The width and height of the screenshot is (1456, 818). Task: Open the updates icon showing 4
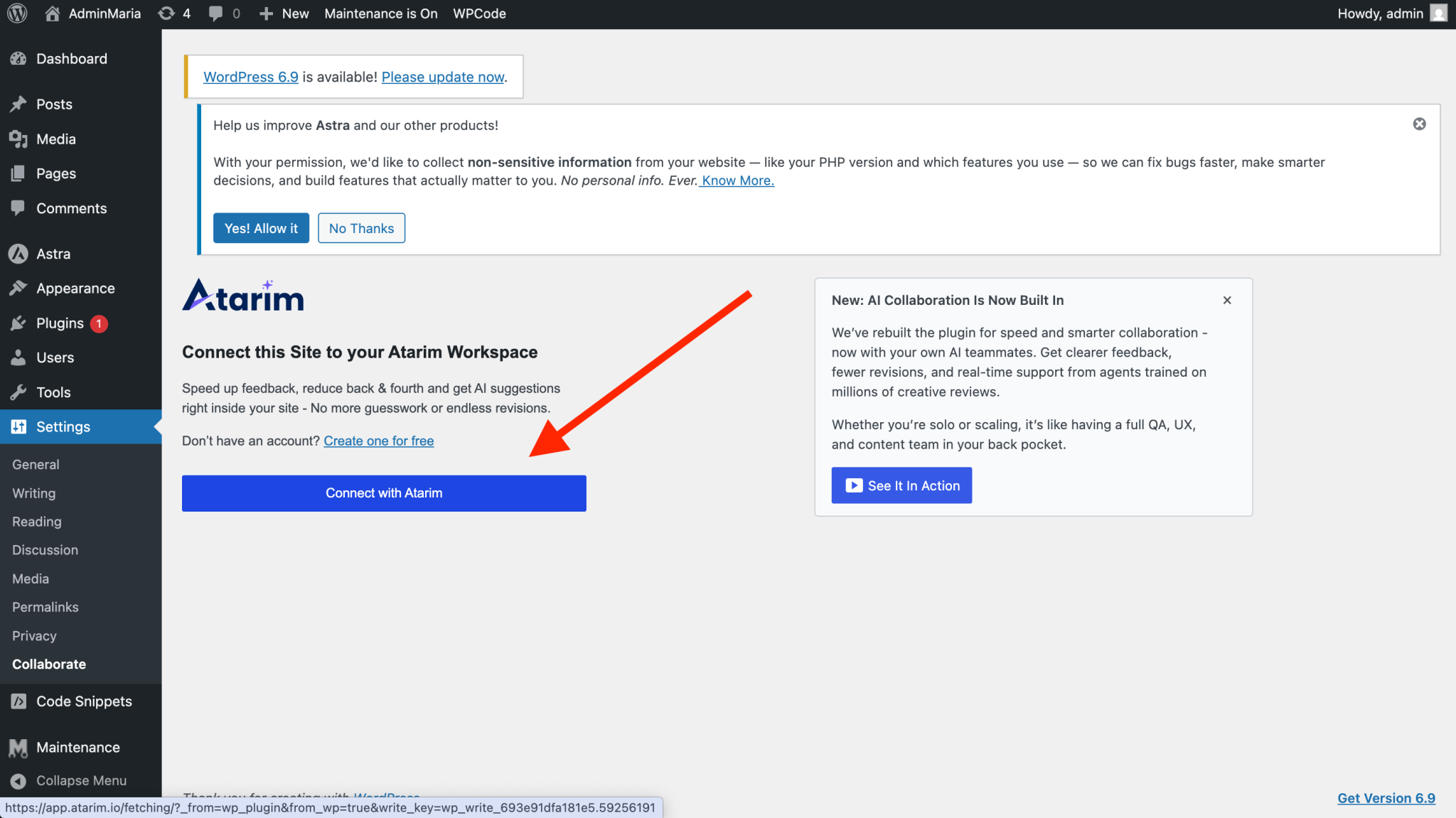(174, 14)
